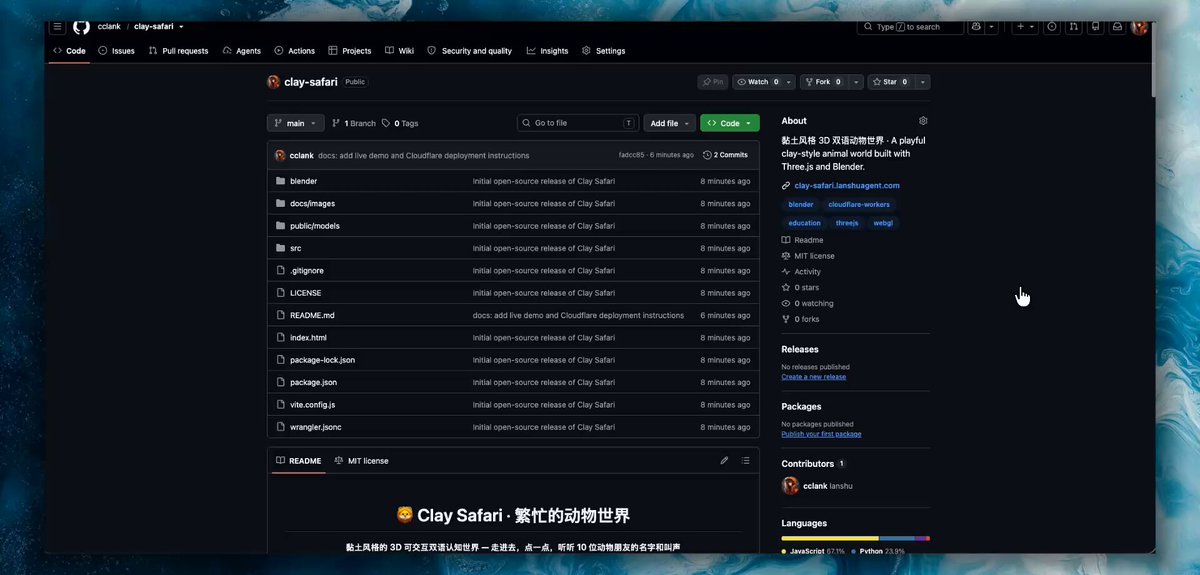This screenshot has height=575, width=1200.
Task: Click the file icon beside LICENSE
Action: 281,293
